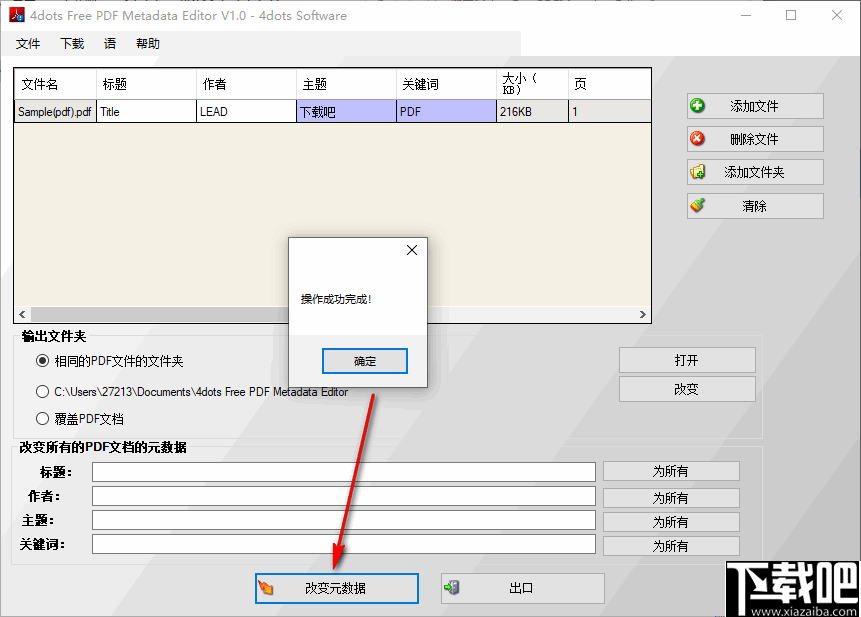This screenshot has width=861, height=617.
Task: Select the 相同的PDF文件的文件夹 radio option
Action: coord(41,362)
